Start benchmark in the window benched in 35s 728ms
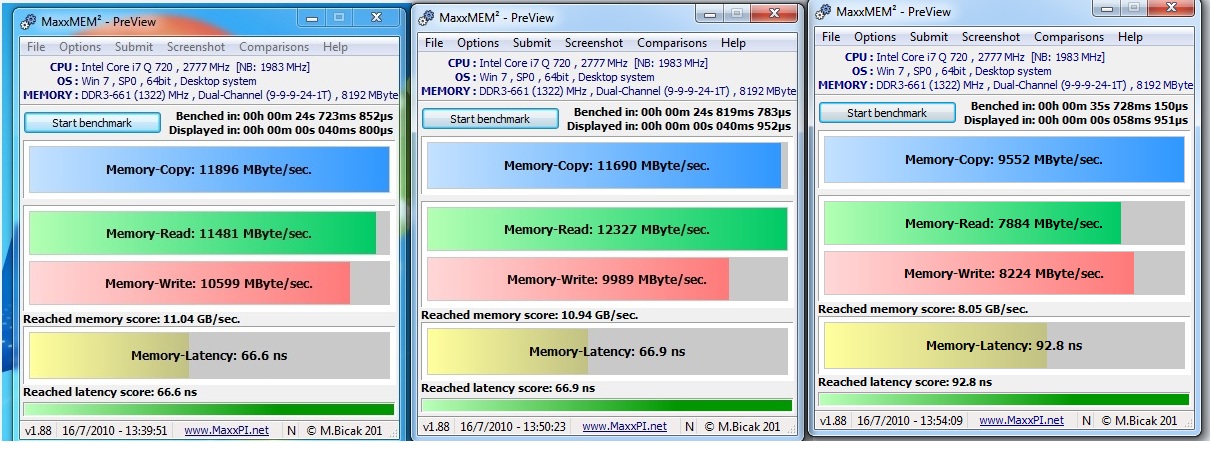This screenshot has height=451, width=1210. 887,113
